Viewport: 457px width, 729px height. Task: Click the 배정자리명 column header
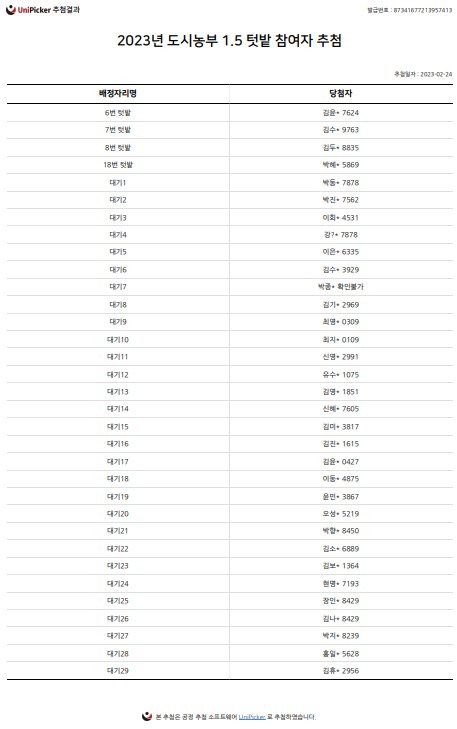coord(118,93)
